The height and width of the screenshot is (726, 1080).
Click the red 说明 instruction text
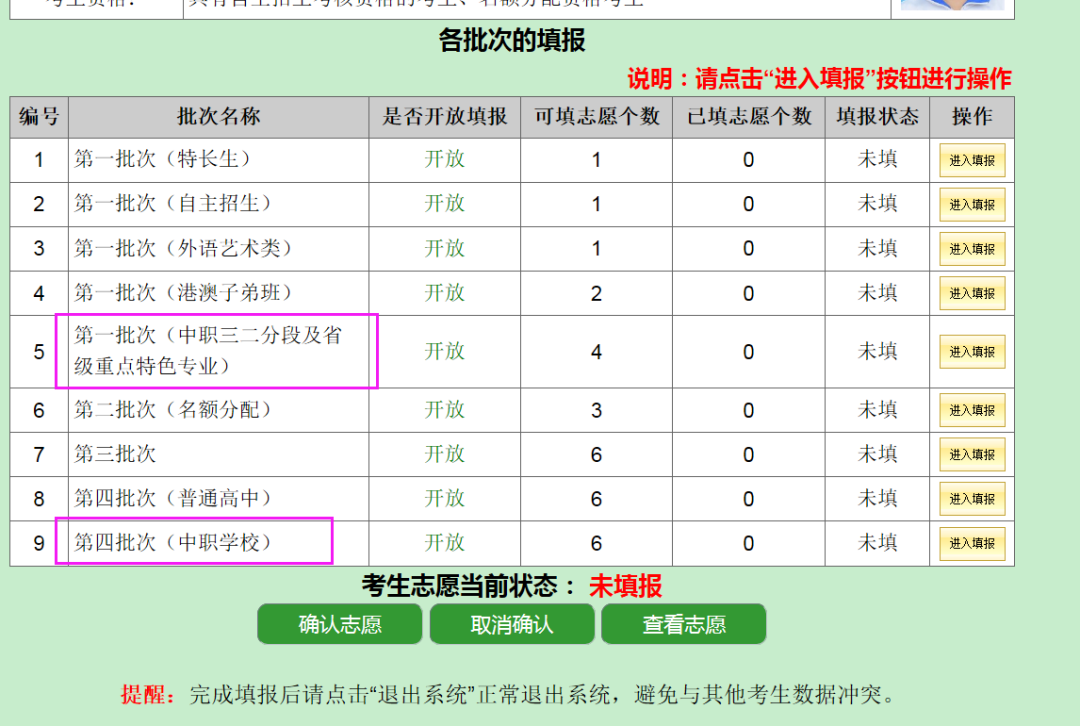[x=819, y=79]
